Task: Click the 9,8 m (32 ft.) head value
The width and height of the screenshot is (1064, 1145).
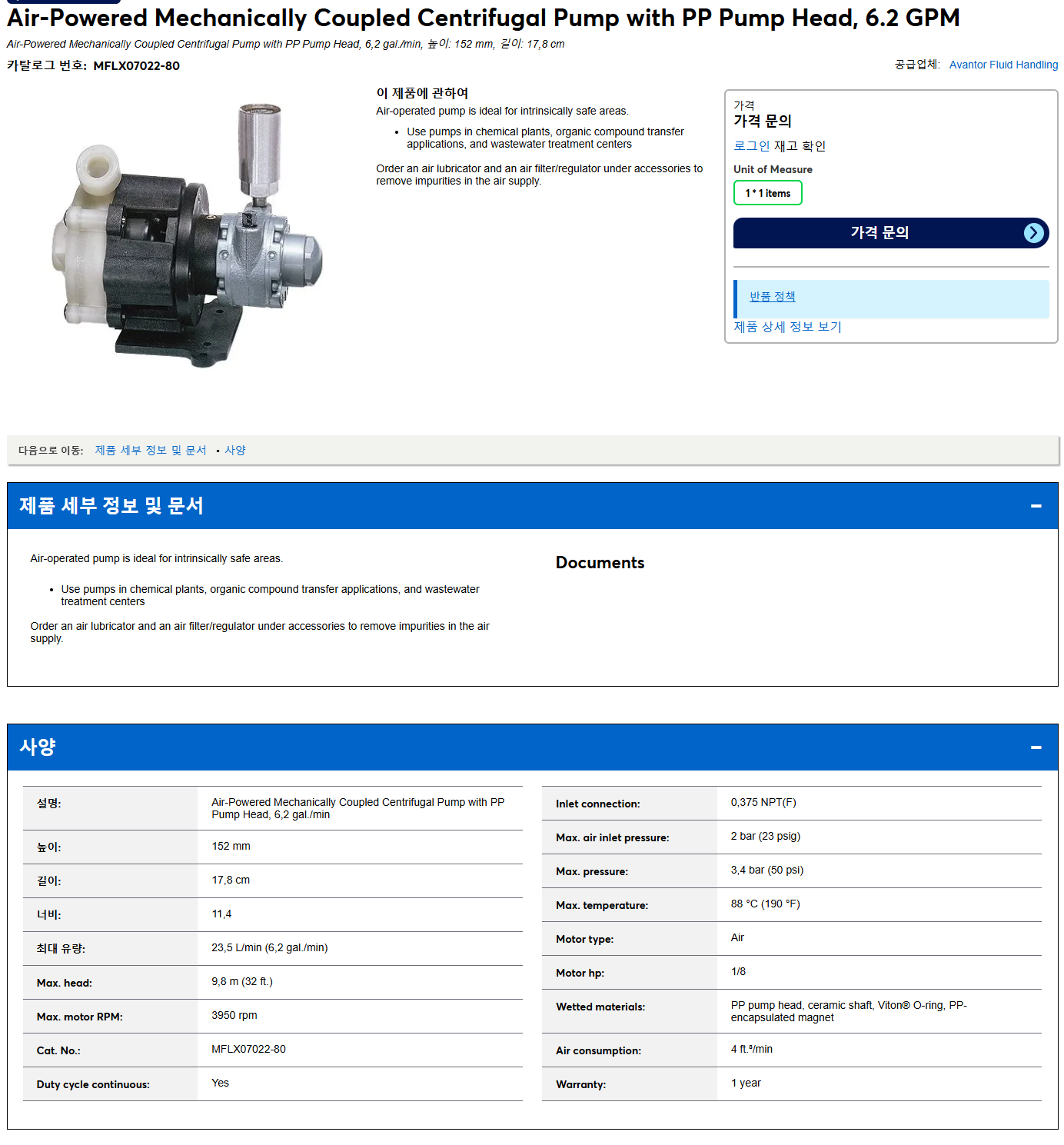Action: coord(242,981)
